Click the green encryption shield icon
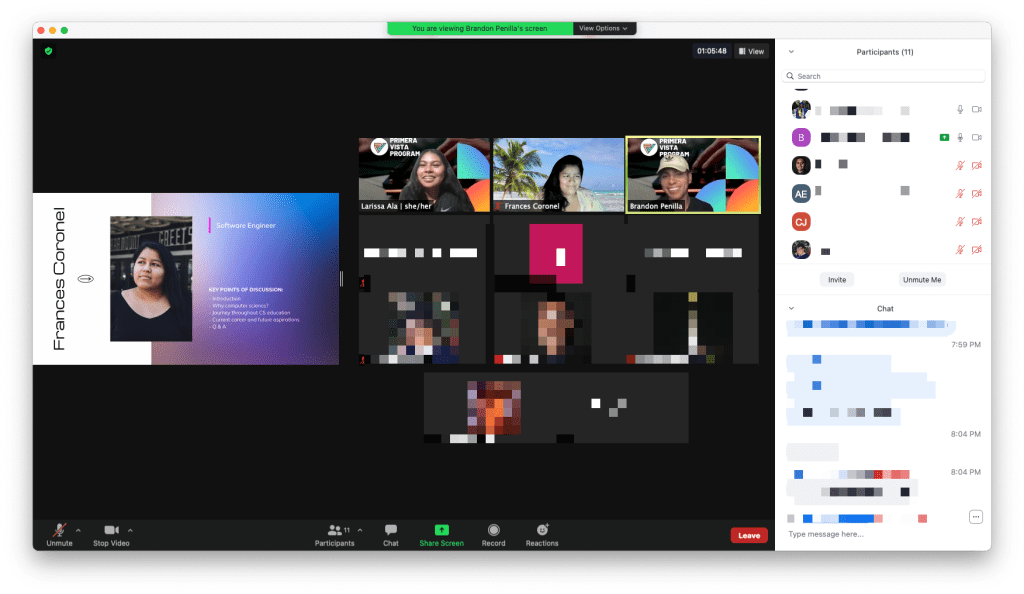 (48, 51)
